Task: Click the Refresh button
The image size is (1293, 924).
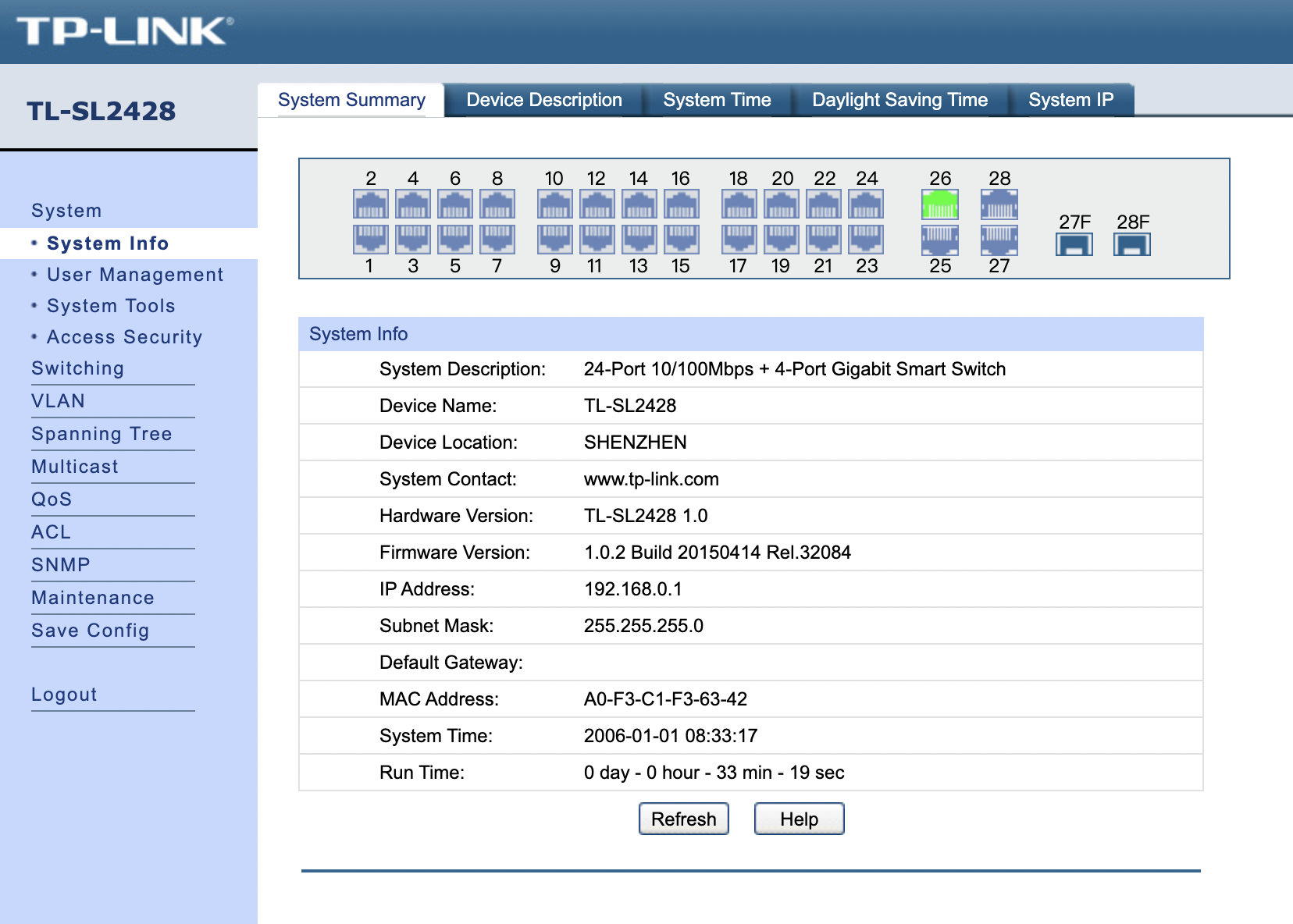Action: [x=684, y=819]
